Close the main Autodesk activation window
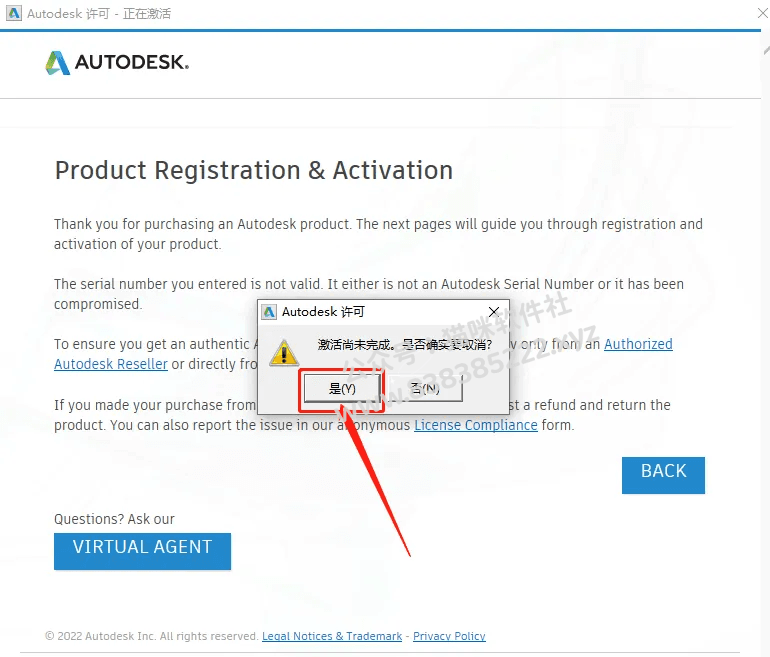Viewport: 770px width, 657px height. [x=763, y=13]
